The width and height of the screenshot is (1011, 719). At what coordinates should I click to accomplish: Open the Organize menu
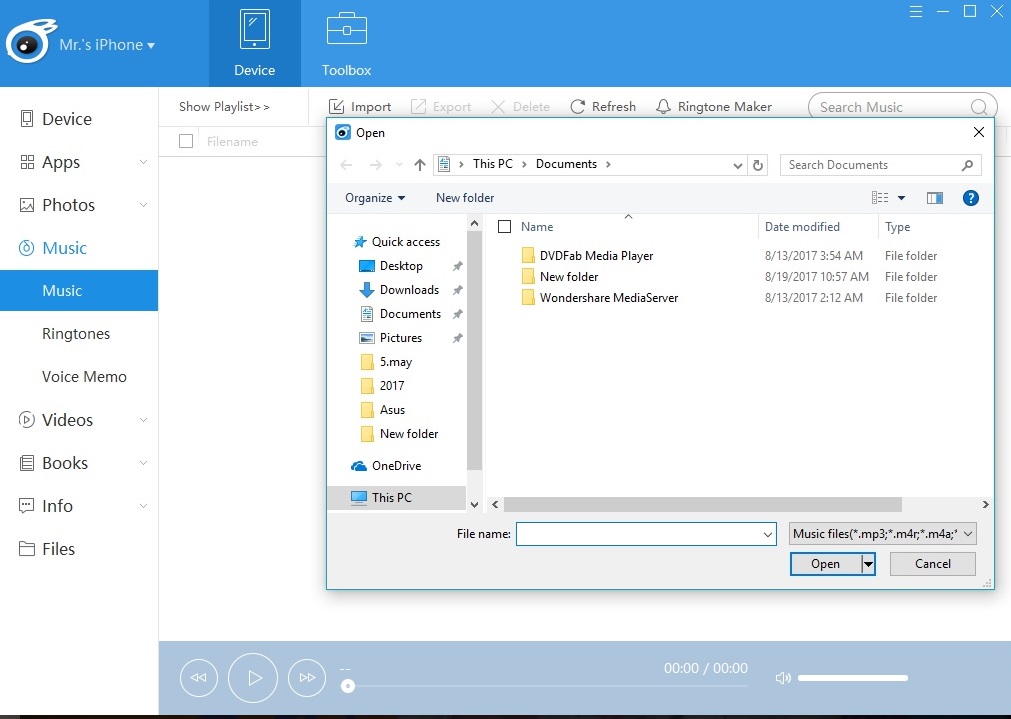point(375,198)
